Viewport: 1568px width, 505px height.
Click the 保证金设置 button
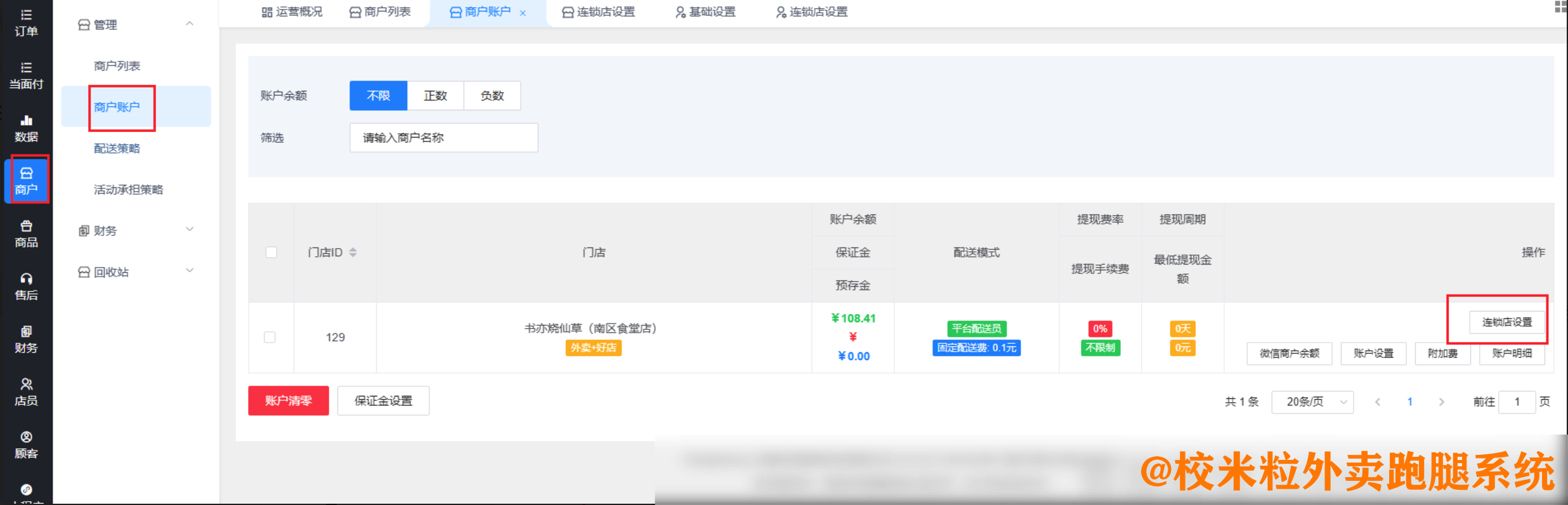[383, 401]
